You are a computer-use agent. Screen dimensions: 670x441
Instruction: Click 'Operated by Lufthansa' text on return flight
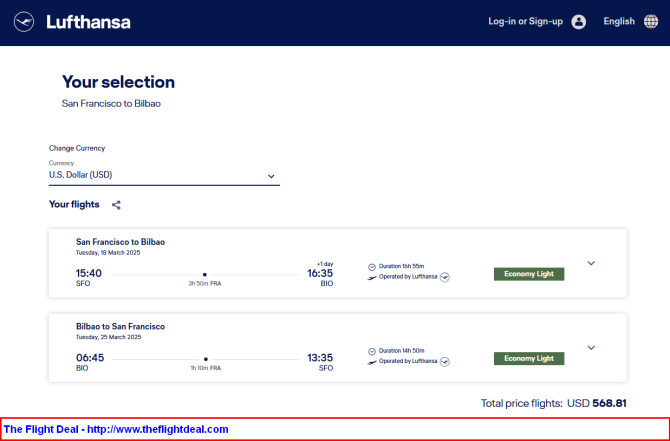point(408,362)
